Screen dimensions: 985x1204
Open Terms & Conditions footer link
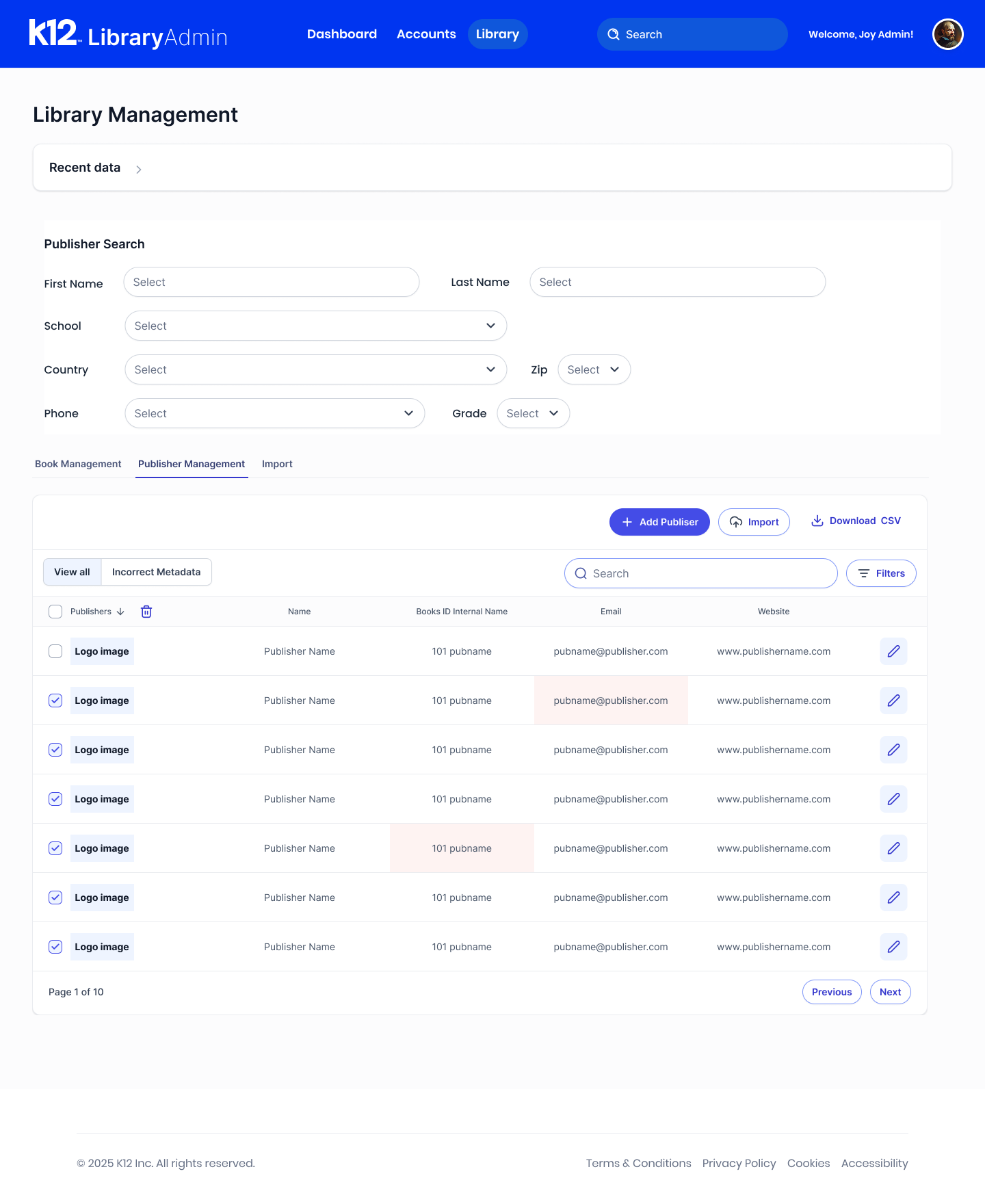coord(639,1163)
